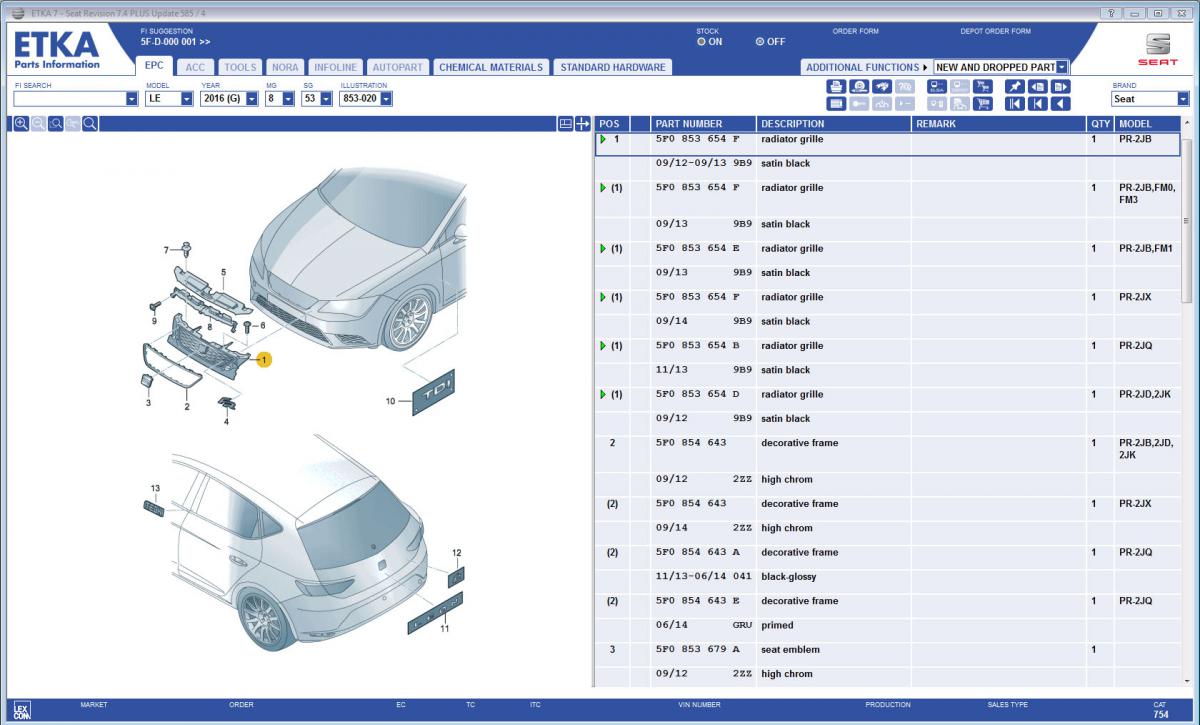Open the Brand dropdown showing Seat
Image resolution: width=1200 pixels, height=725 pixels.
click(1183, 99)
